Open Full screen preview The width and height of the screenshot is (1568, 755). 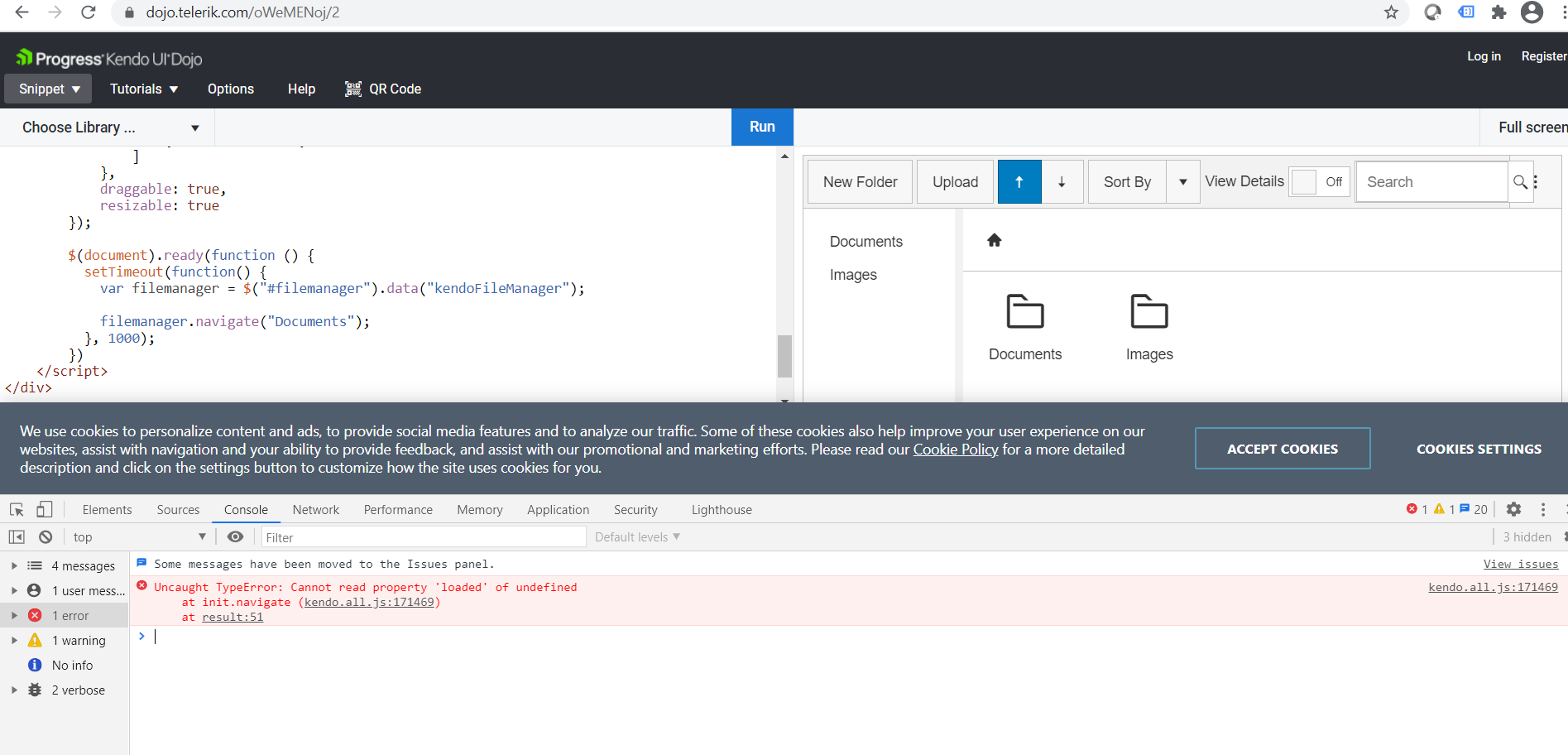(x=1532, y=127)
